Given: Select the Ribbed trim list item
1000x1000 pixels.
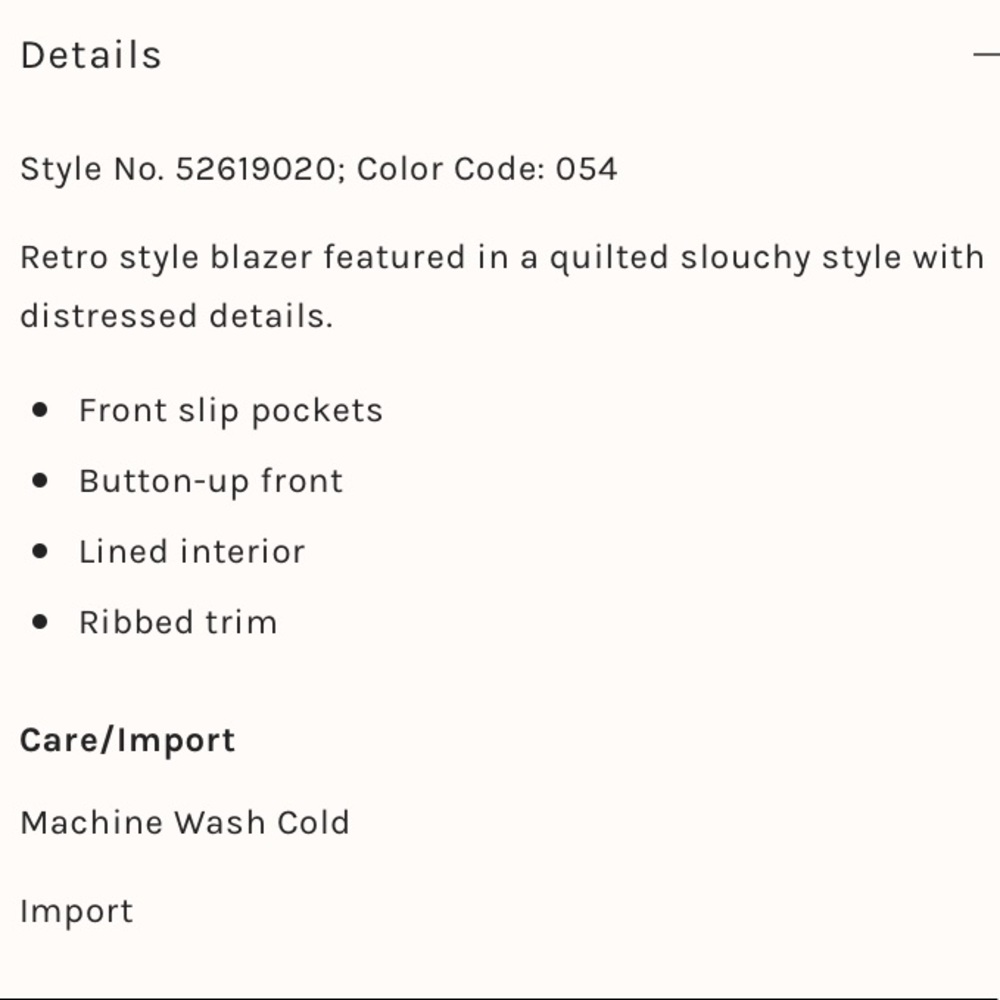Looking at the screenshot, I should pyautogui.click(x=178, y=622).
